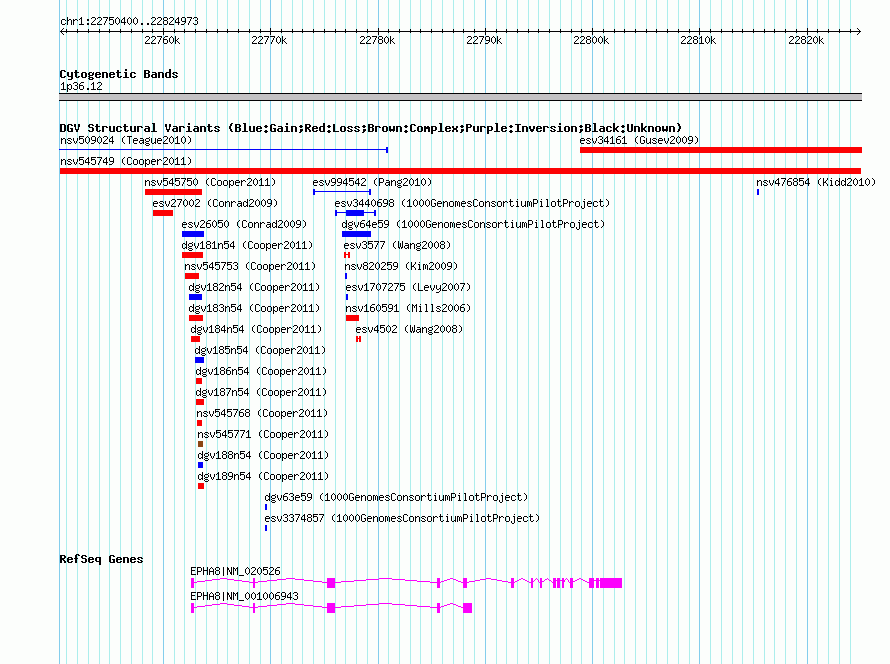Click the brown square under nsv545771
The width and height of the screenshot is (890, 664).
(x=200, y=444)
